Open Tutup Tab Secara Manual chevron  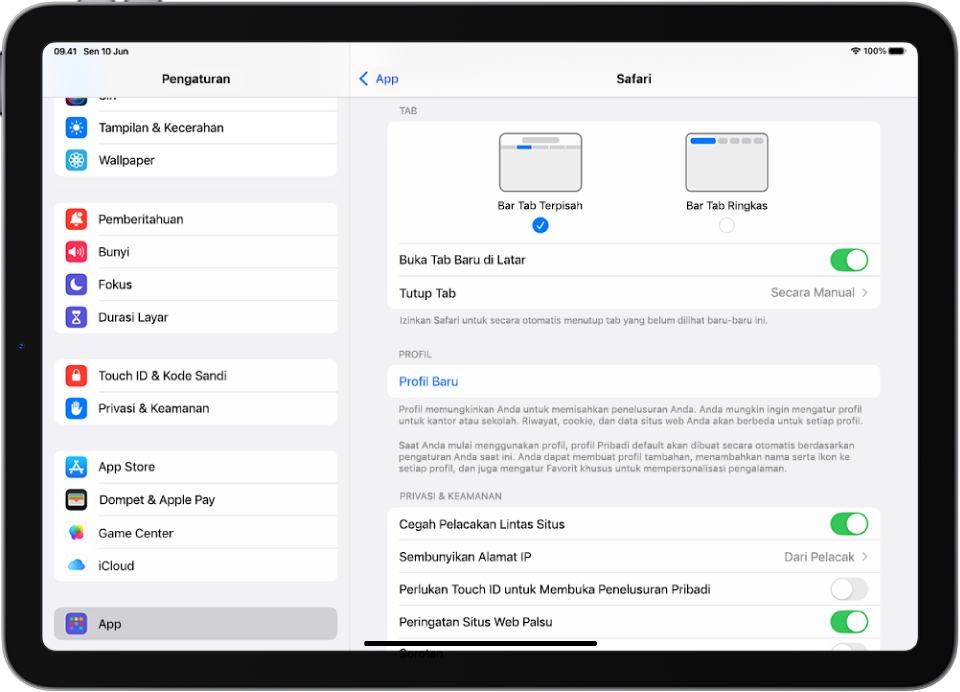click(x=864, y=293)
